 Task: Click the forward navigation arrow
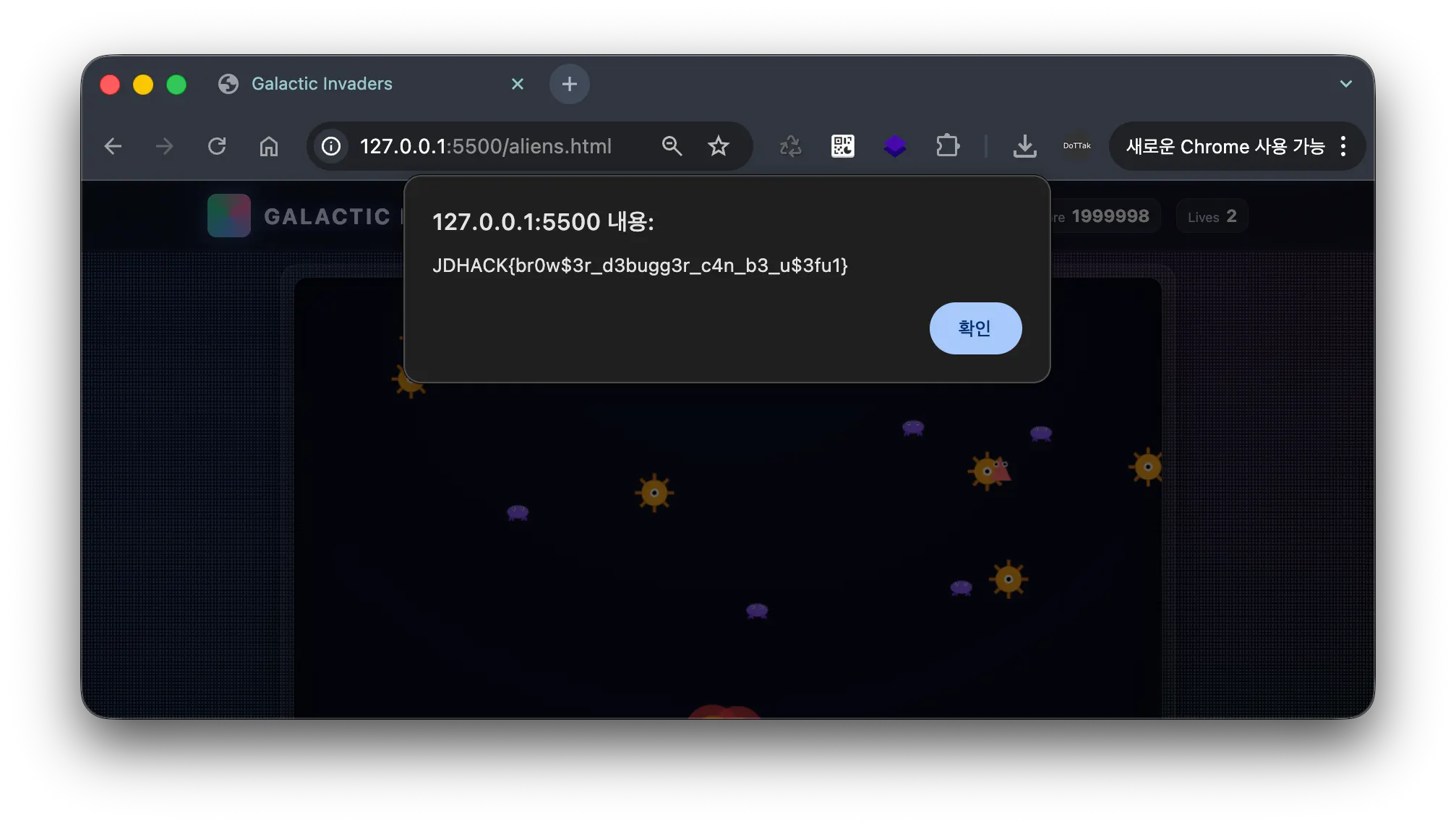click(x=165, y=147)
